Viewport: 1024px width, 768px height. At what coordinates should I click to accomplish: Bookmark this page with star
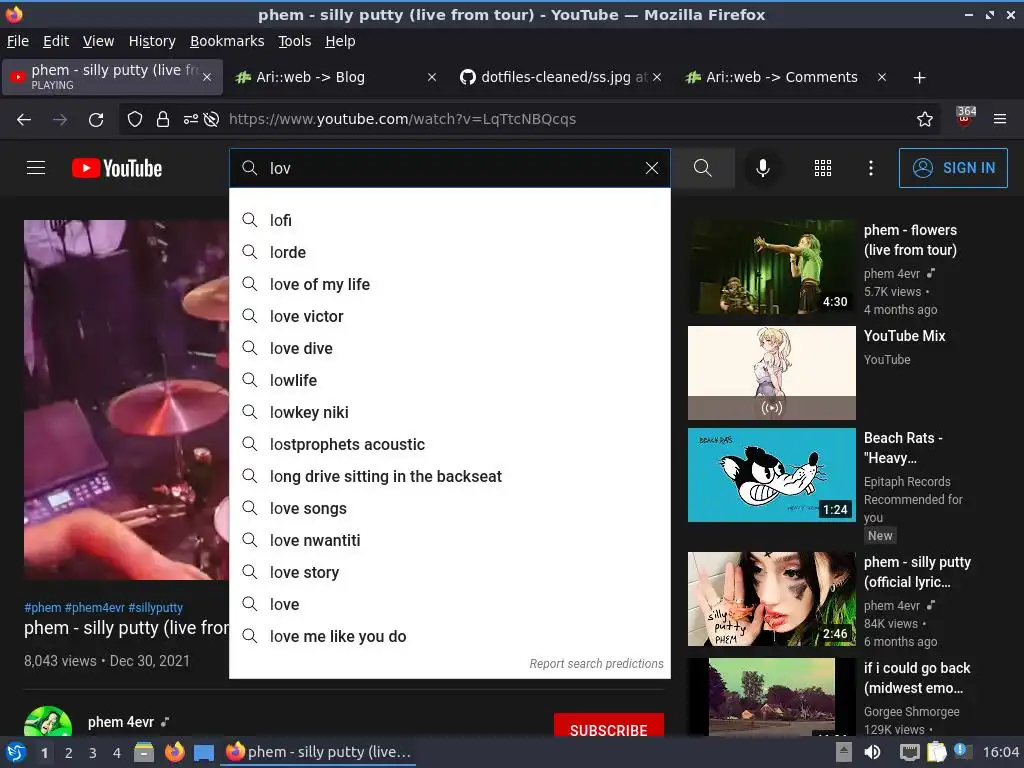pos(924,119)
